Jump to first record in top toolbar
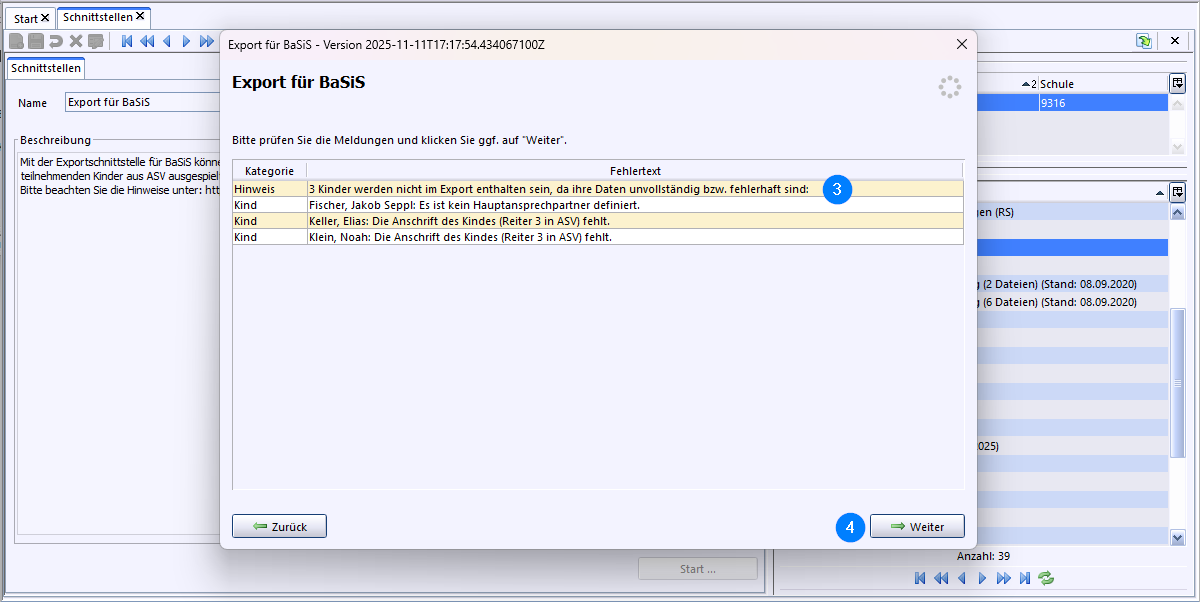This screenshot has height=602, width=1200. [x=127, y=41]
